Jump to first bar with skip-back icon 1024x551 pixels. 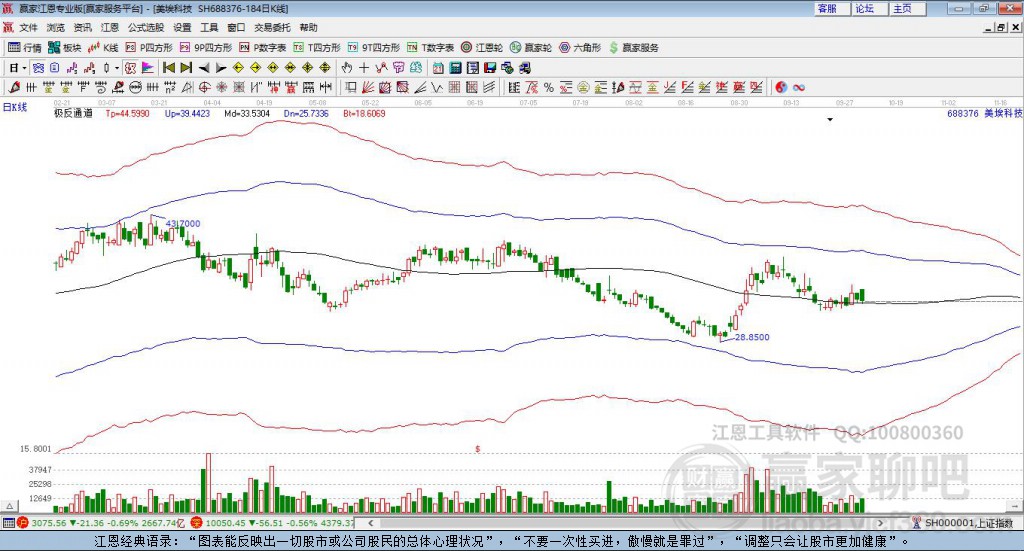point(169,68)
